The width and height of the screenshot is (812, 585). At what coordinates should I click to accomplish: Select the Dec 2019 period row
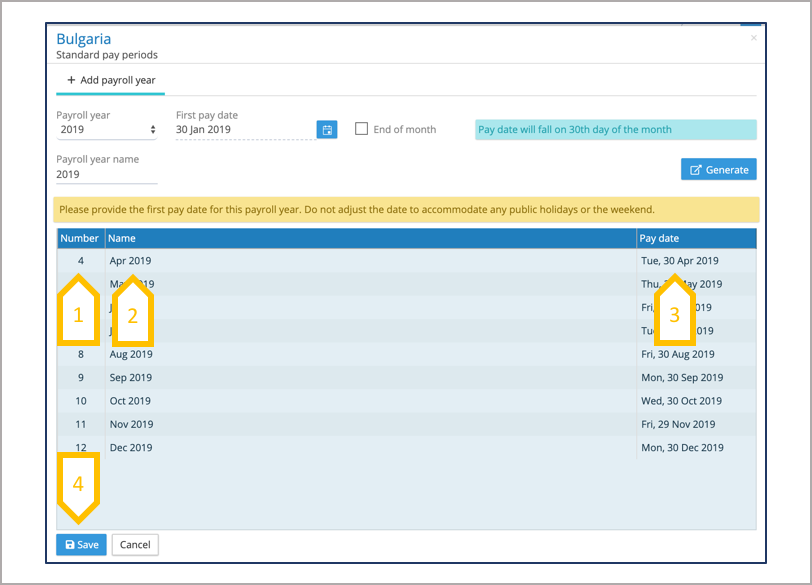click(131, 448)
